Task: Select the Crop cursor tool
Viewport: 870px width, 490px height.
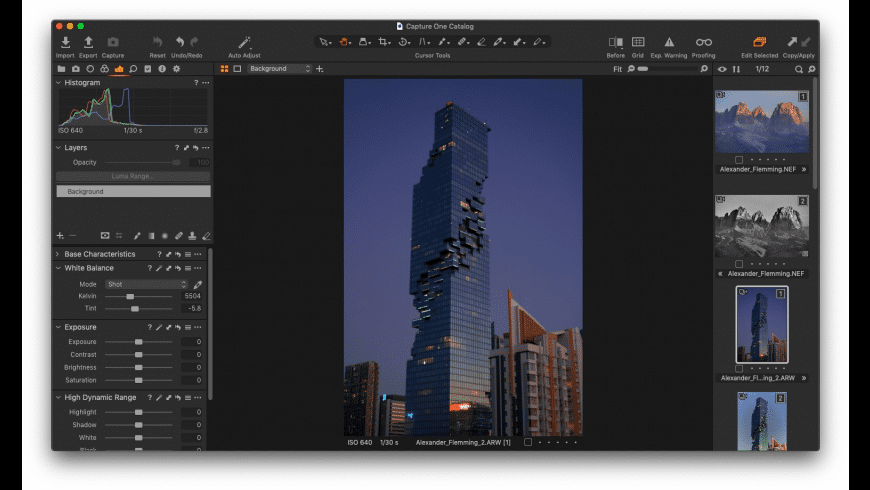Action: tap(383, 42)
